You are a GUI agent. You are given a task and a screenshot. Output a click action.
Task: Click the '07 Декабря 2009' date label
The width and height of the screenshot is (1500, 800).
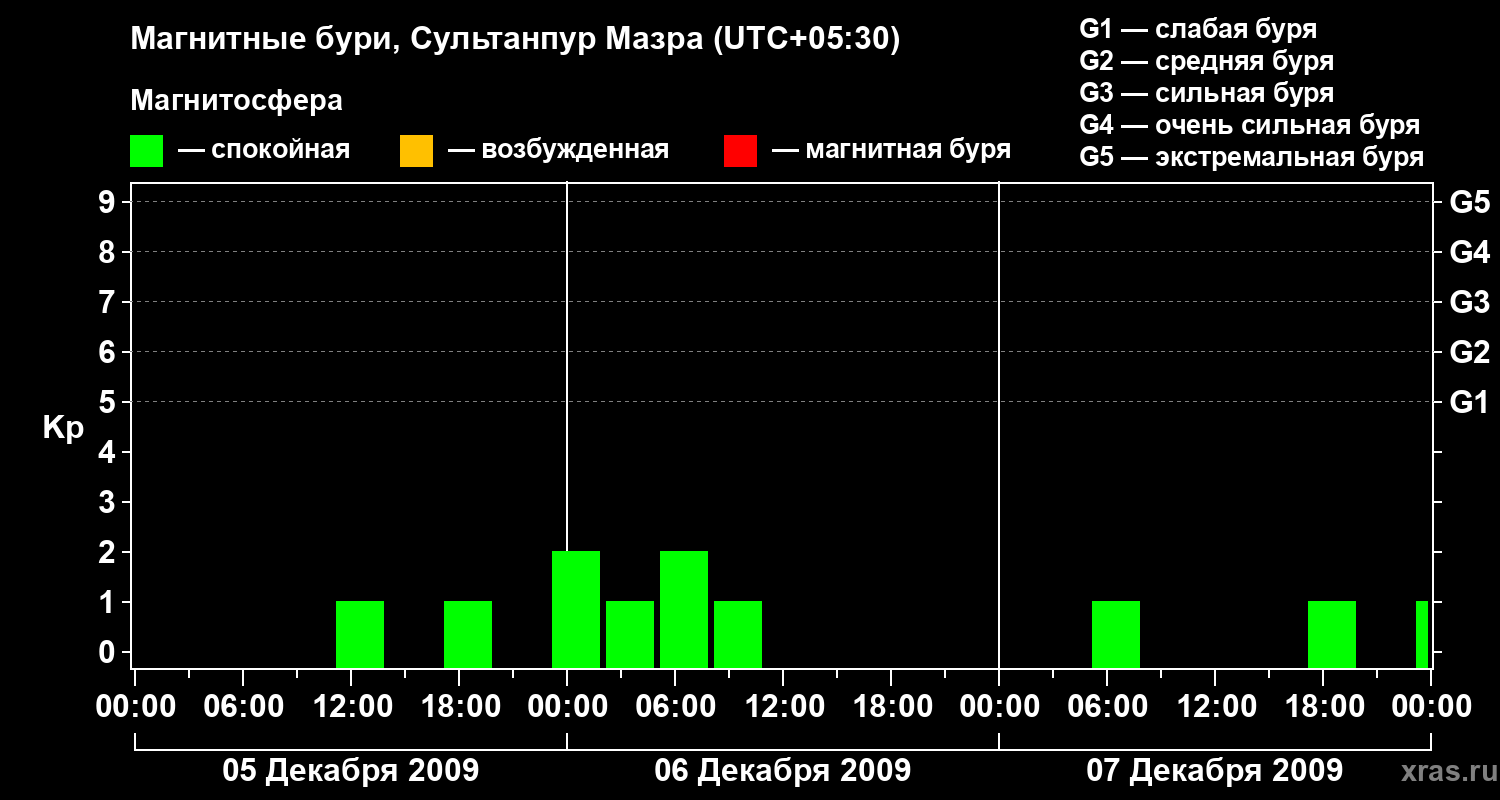[1214, 771]
